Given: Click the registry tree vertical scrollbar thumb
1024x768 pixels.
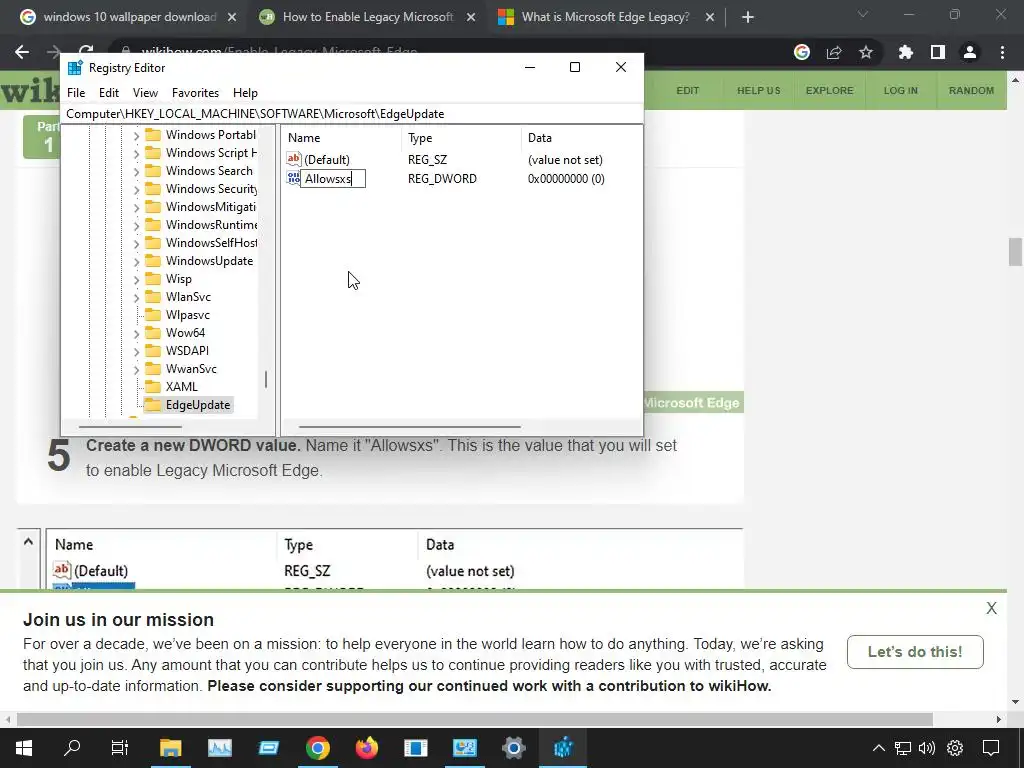Looking at the screenshot, I should click(266, 379).
